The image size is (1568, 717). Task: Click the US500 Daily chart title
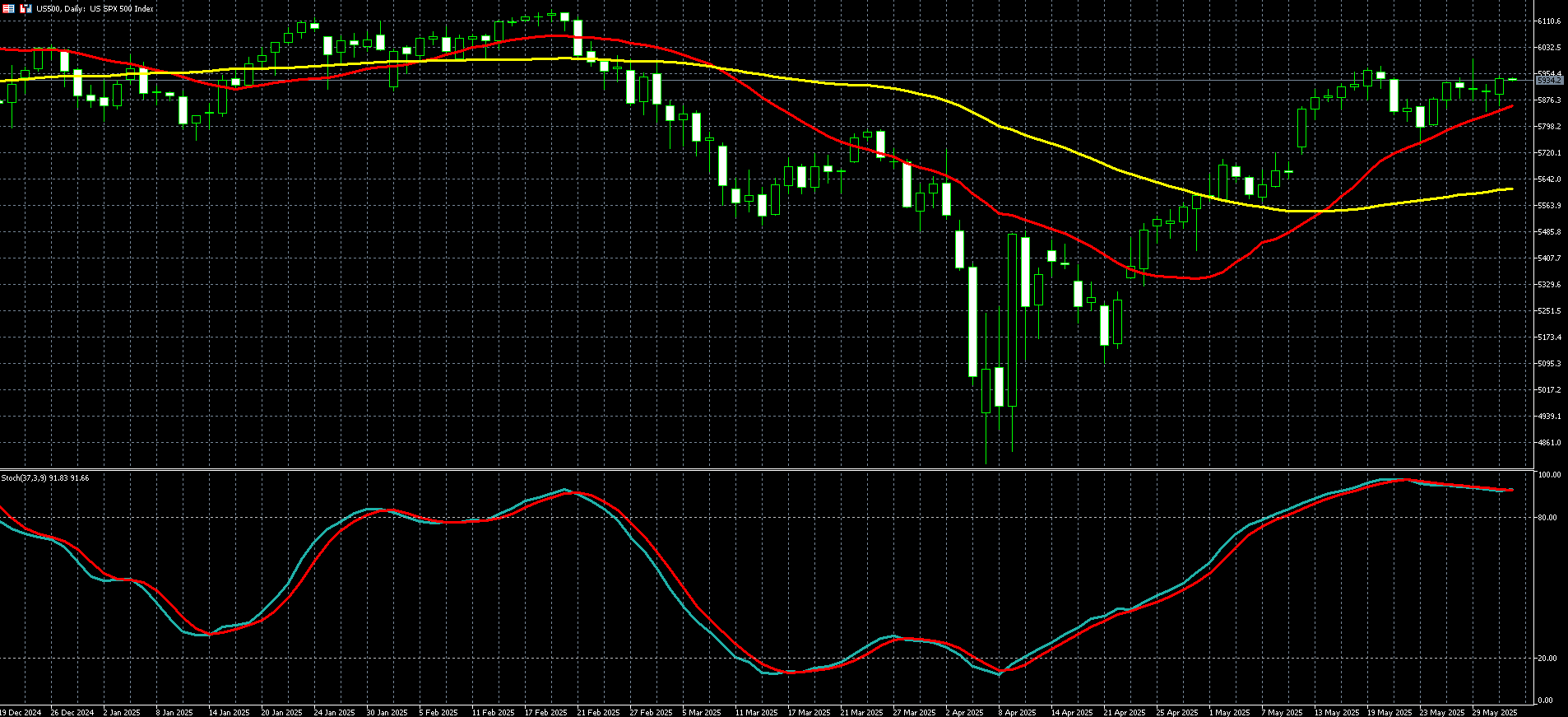95,8
